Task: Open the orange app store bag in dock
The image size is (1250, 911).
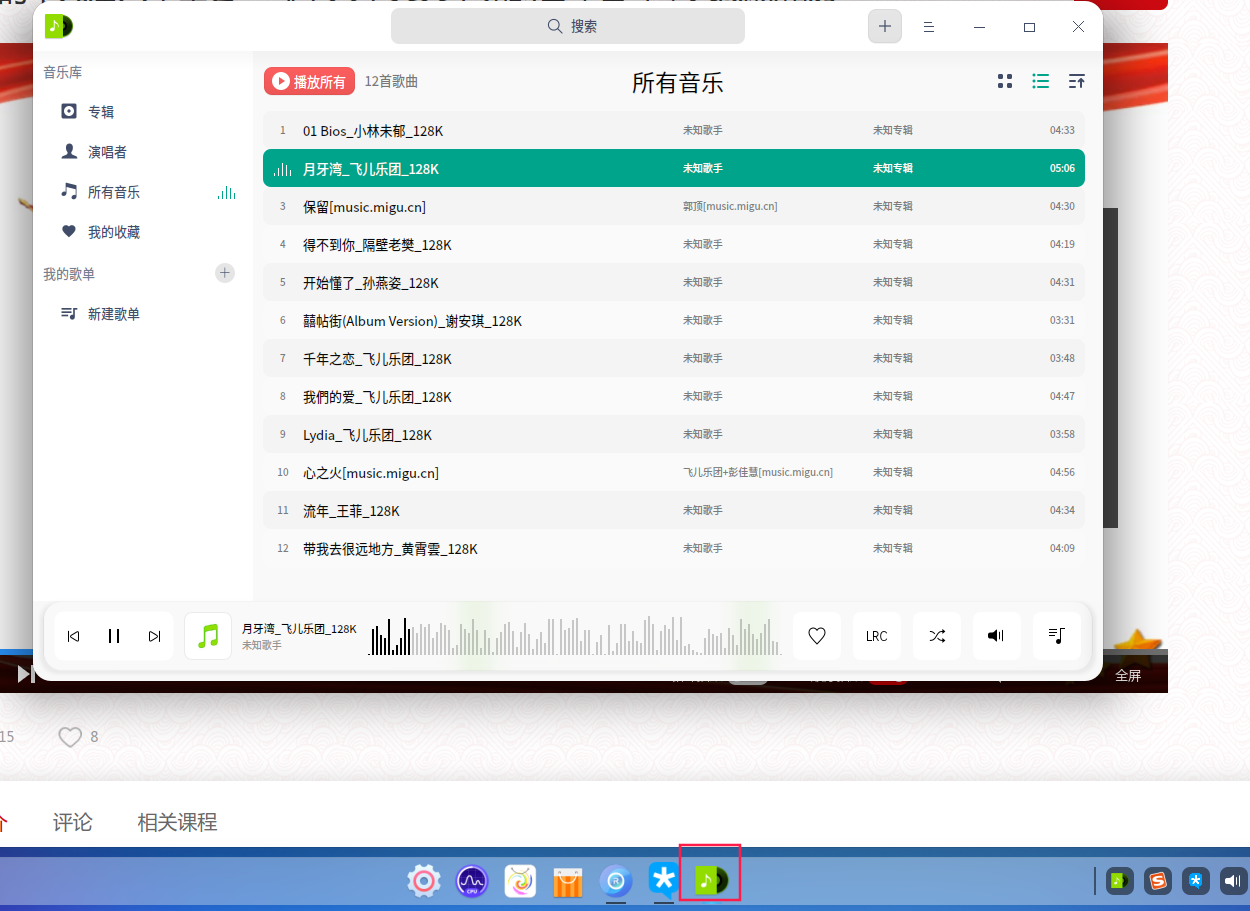Action: click(x=568, y=881)
